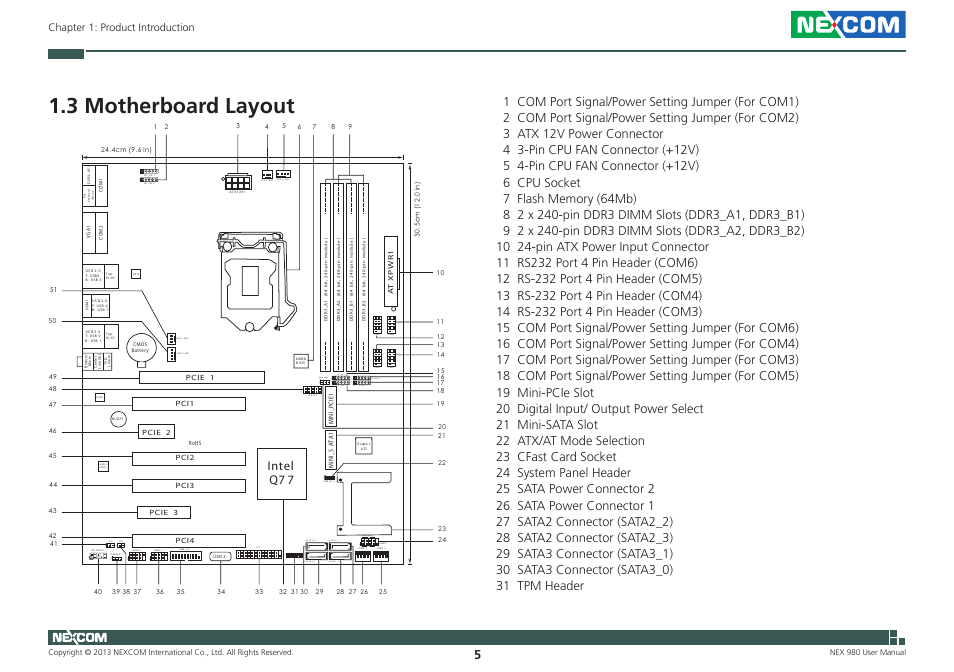Select list item 'CPU Socket'
This screenshot has width=954, height=672.
click(x=549, y=183)
